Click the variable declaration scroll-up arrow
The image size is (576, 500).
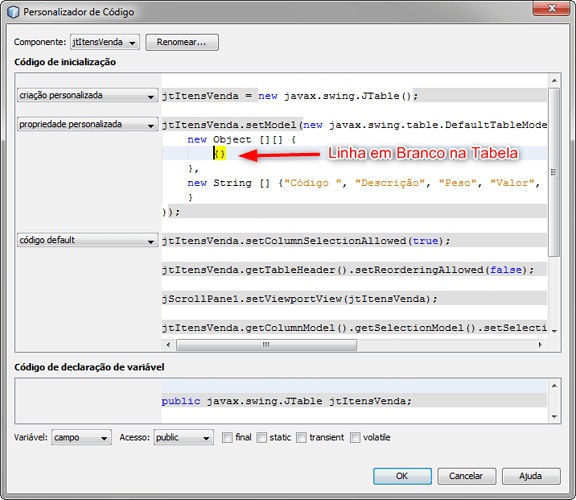(554, 385)
